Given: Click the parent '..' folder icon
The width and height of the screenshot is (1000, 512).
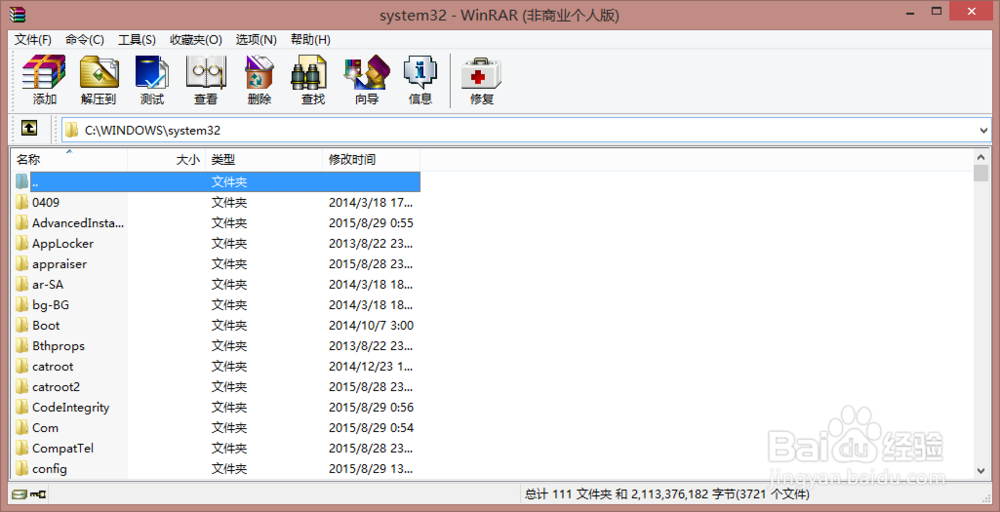Looking at the screenshot, I should coord(22,182).
